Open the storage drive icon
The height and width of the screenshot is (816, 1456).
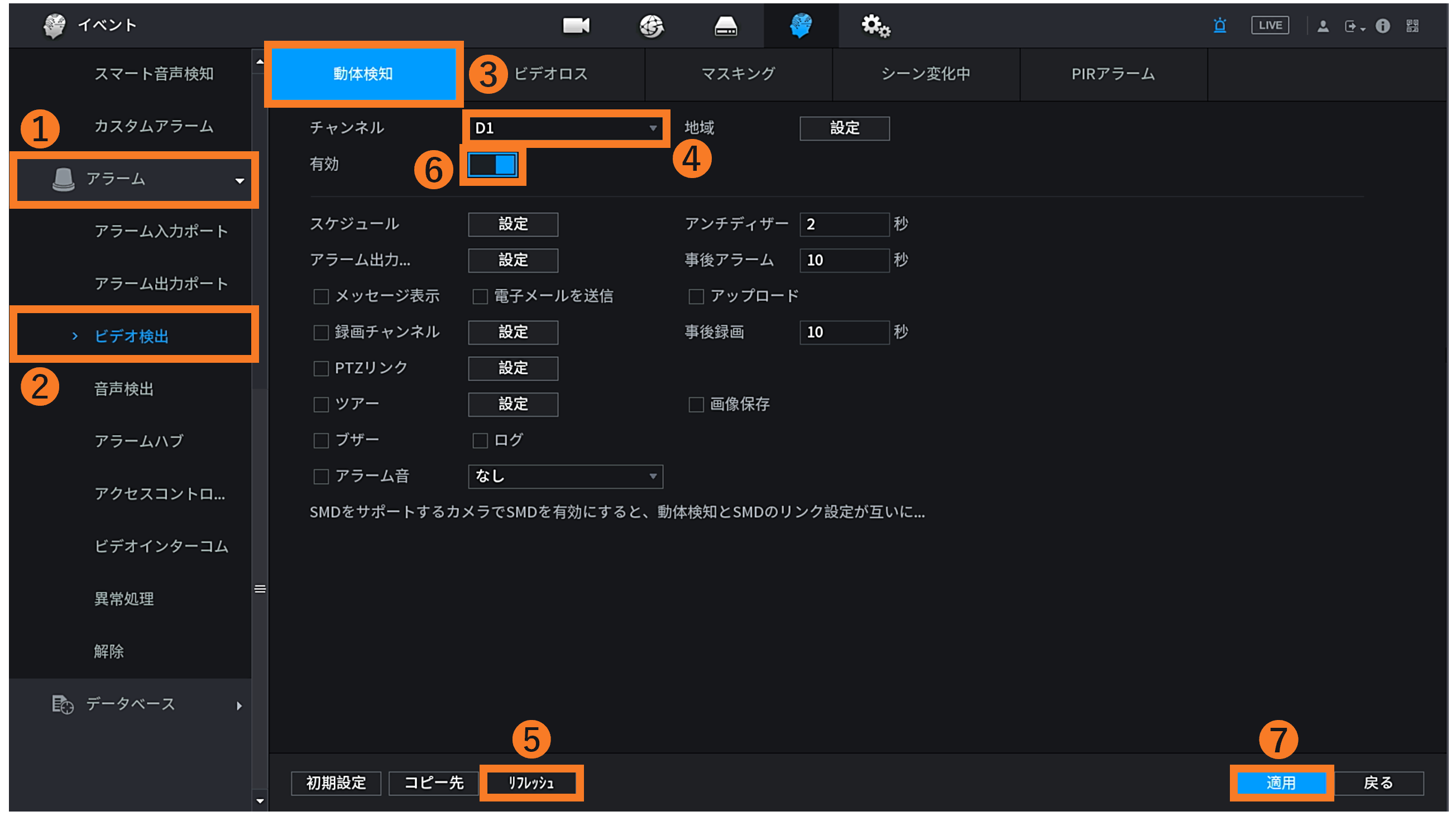[726, 26]
